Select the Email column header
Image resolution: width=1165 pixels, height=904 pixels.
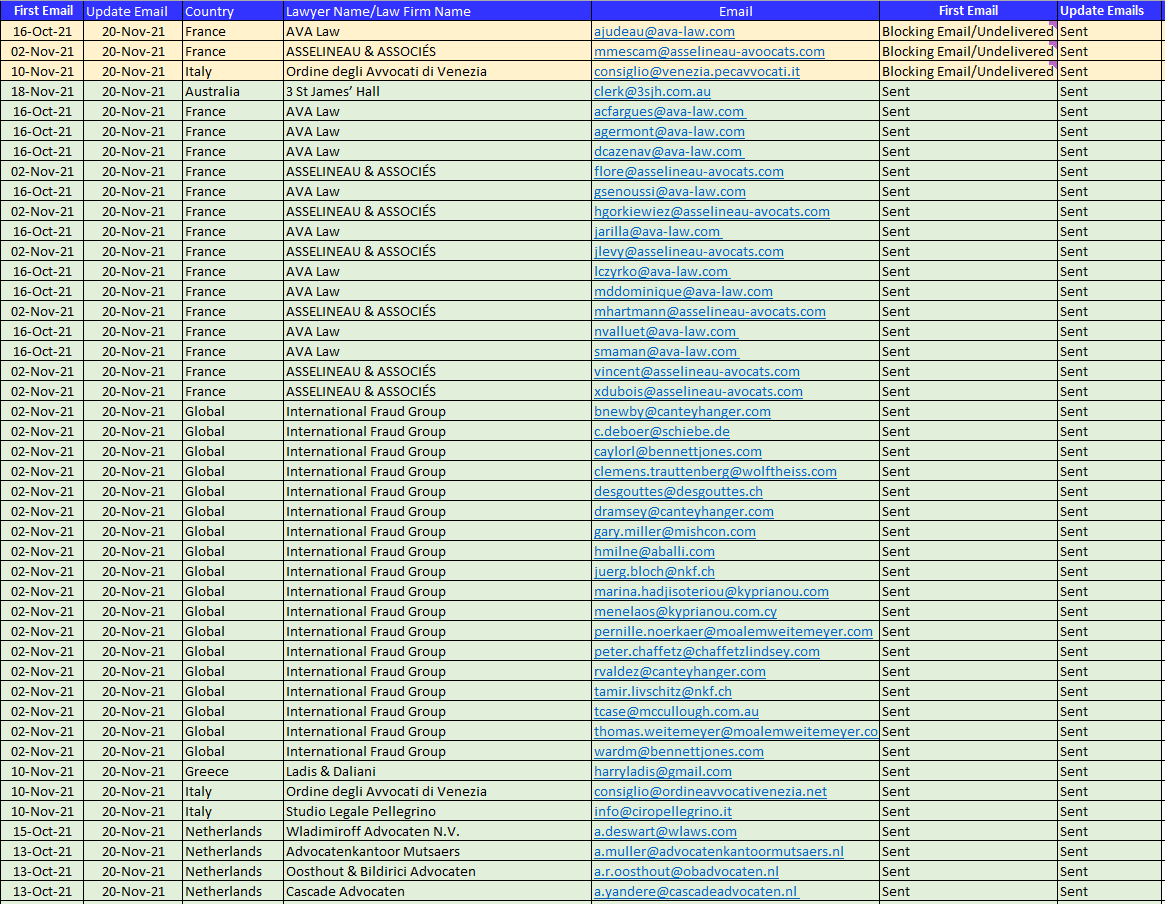[736, 11]
